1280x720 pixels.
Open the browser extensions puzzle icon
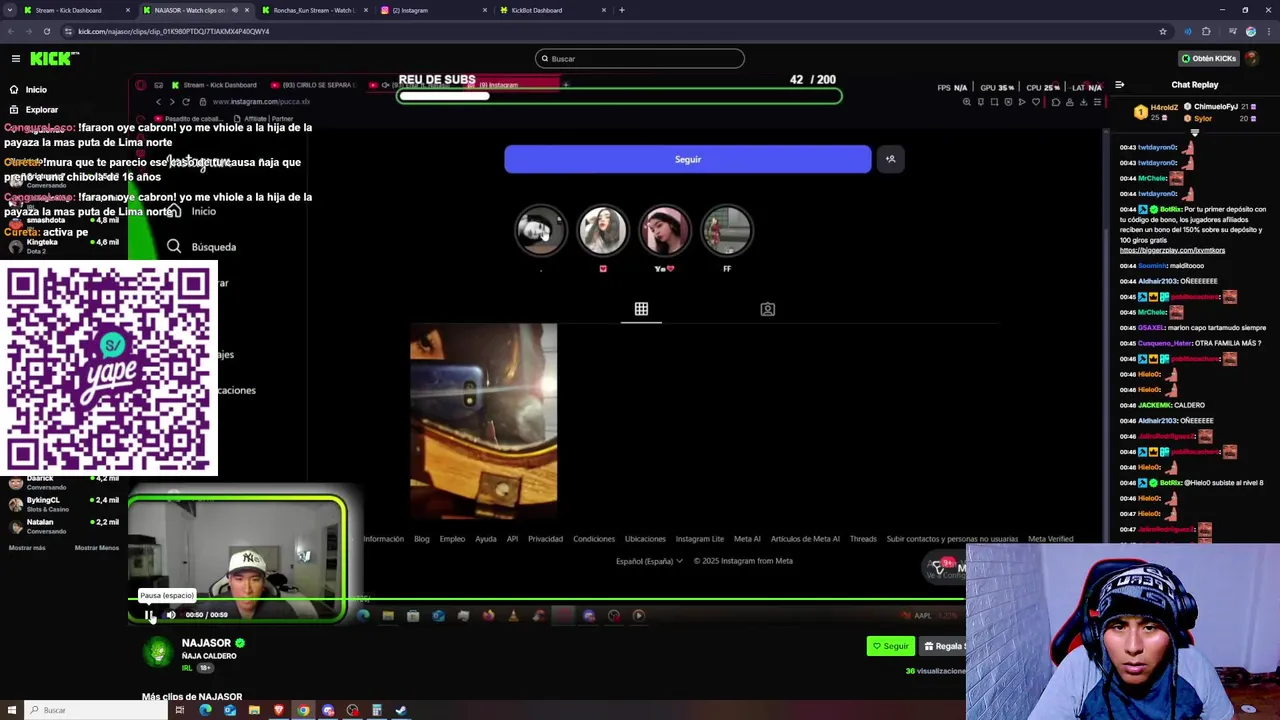pyautogui.click(x=1206, y=31)
